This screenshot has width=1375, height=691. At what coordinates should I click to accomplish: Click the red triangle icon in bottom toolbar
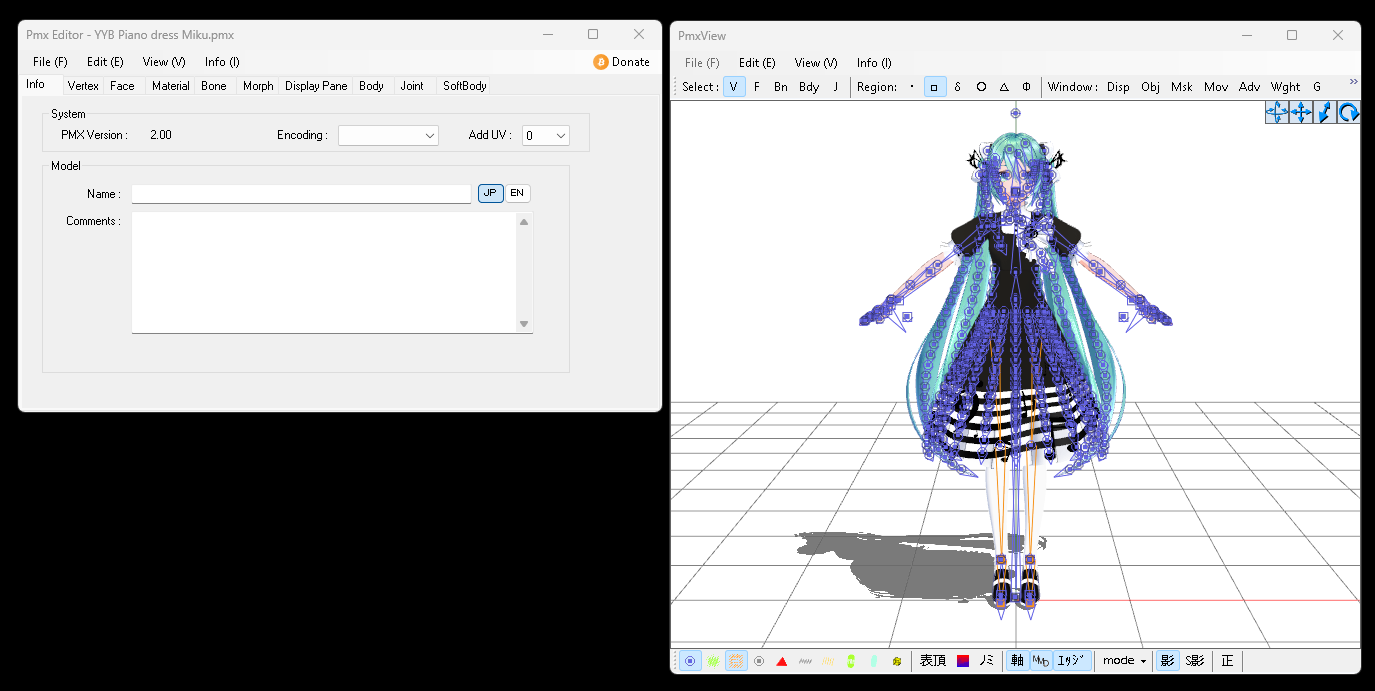(x=782, y=661)
